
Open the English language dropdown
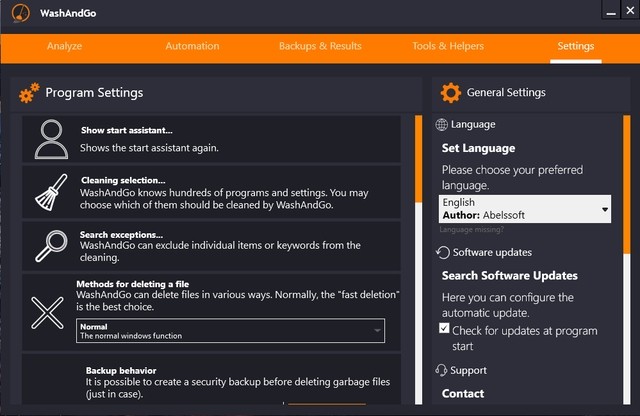[x=525, y=209]
